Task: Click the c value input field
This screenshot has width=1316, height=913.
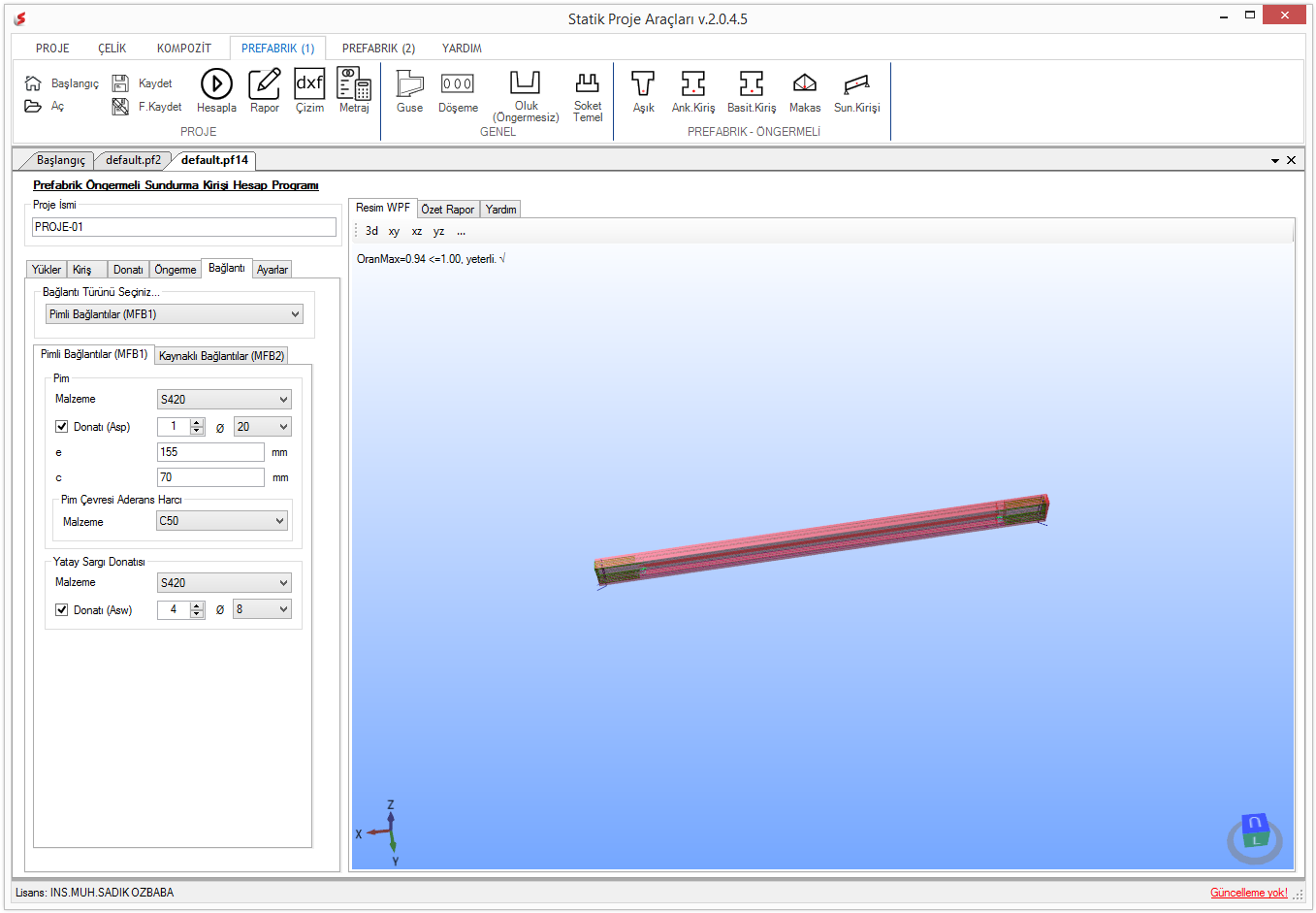Action: click(210, 477)
